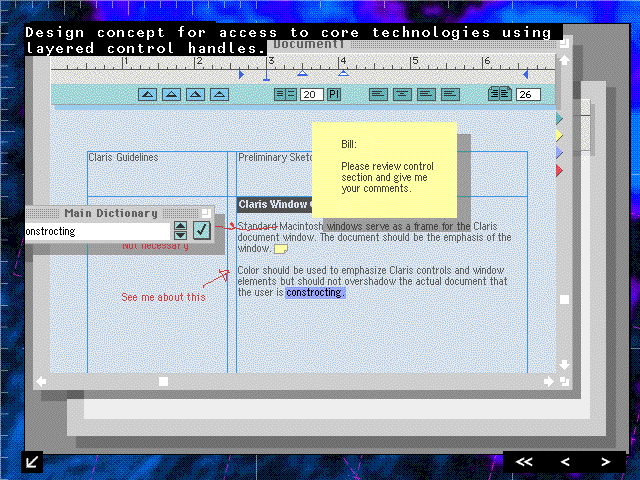Accept spelling with the checkmark button
This screenshot has width=640, height=480.
tap(202, 230)
